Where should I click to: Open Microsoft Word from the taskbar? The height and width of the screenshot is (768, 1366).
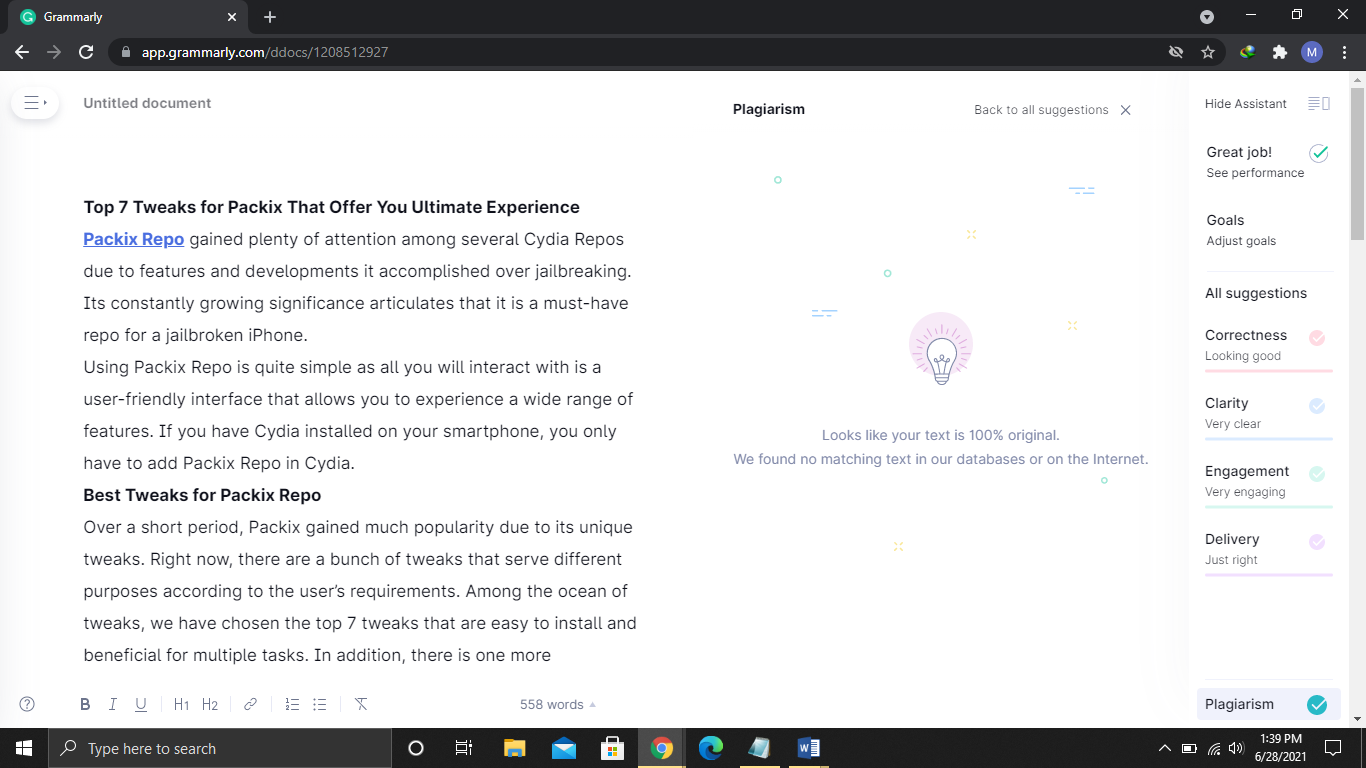pos(809,748)
